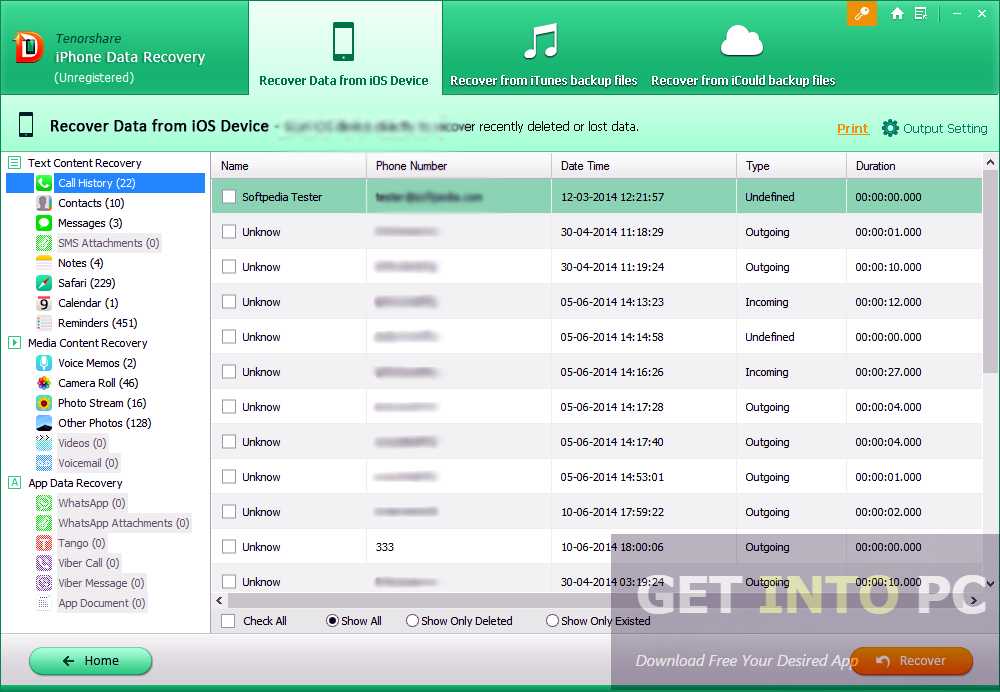
Task: Click the Contacts icon in sidebar
Action: tap(44, 203)
